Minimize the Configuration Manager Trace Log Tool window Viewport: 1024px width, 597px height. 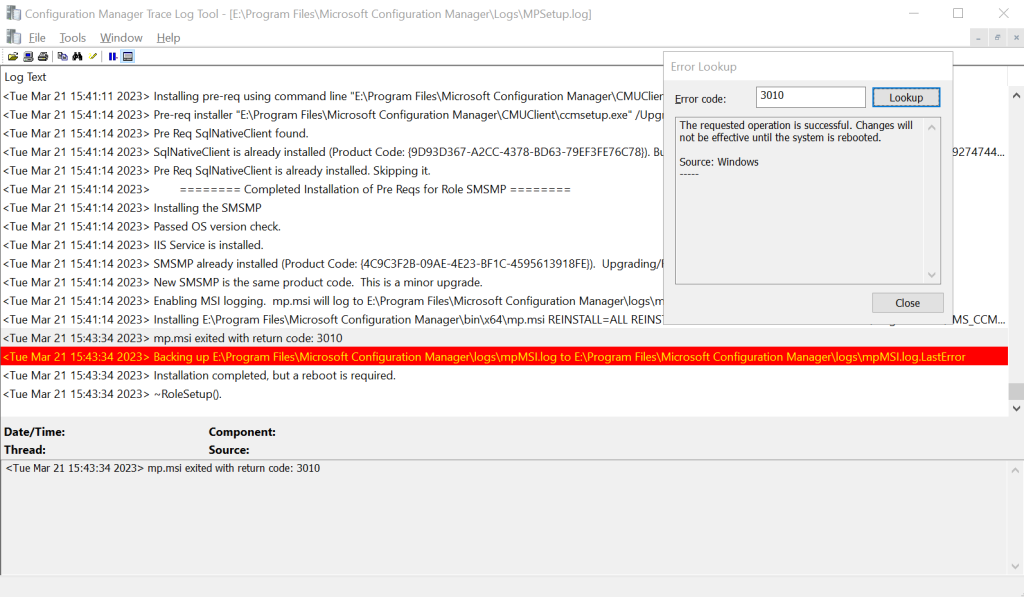[x=914, y=14]
